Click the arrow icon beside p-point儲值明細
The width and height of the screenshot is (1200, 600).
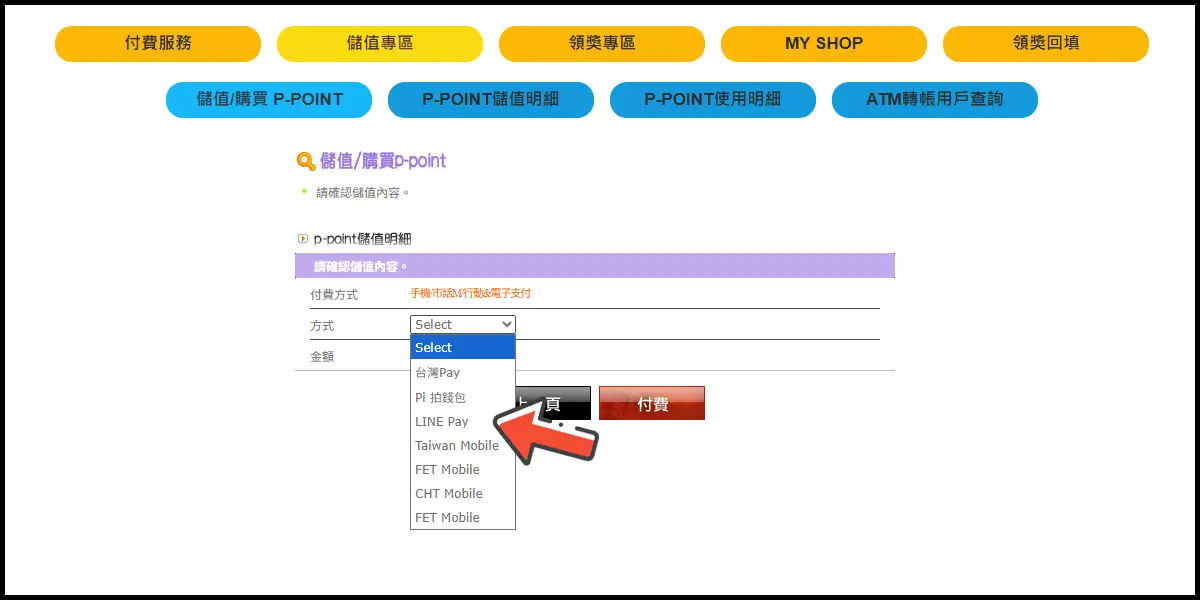pos(303,239)
